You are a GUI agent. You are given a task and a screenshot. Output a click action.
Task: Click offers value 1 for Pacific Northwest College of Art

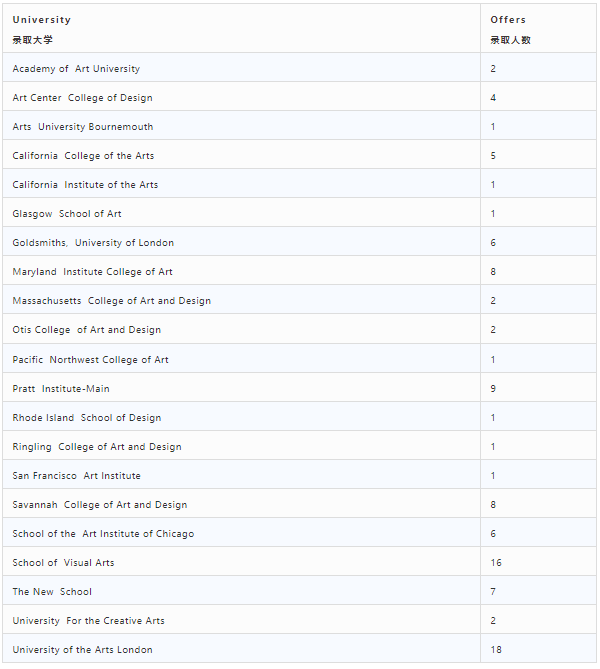click(493, 360)
